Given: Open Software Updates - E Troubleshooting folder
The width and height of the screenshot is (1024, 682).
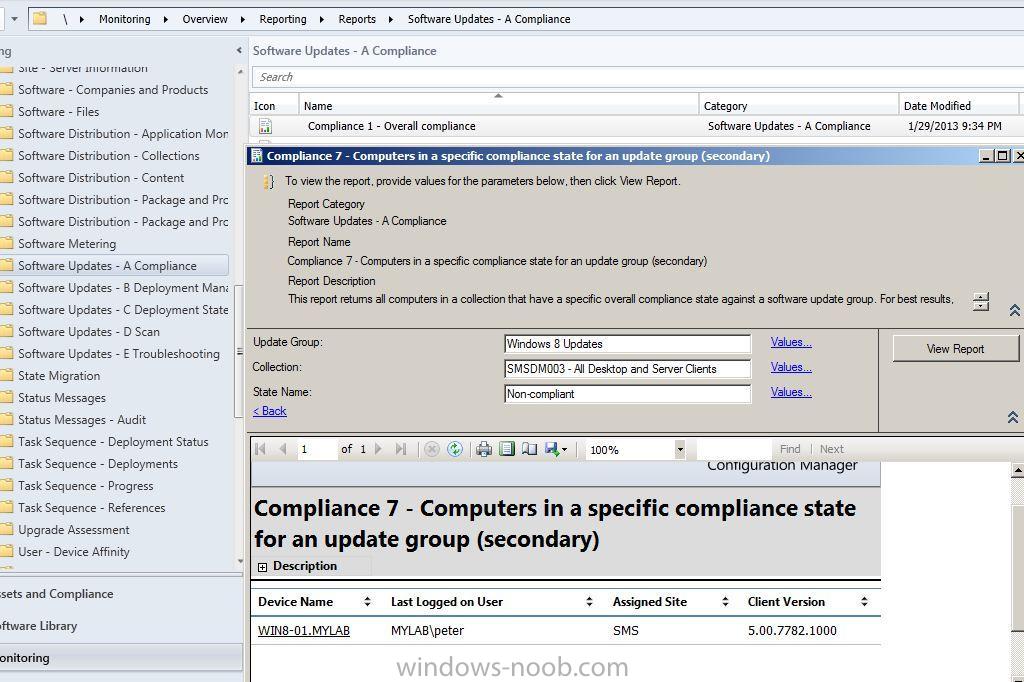Looking at the screenshot, I should (119, 353).
